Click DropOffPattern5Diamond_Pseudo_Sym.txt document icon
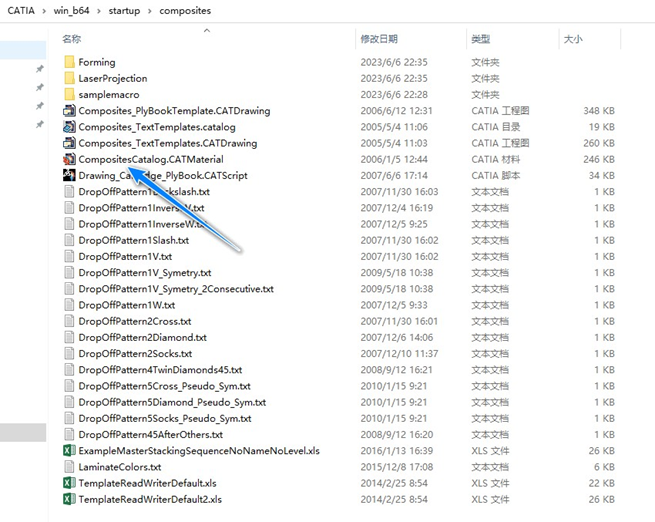Image resolution: width=655 pixels, height=522 pixels. coord(69,402)
